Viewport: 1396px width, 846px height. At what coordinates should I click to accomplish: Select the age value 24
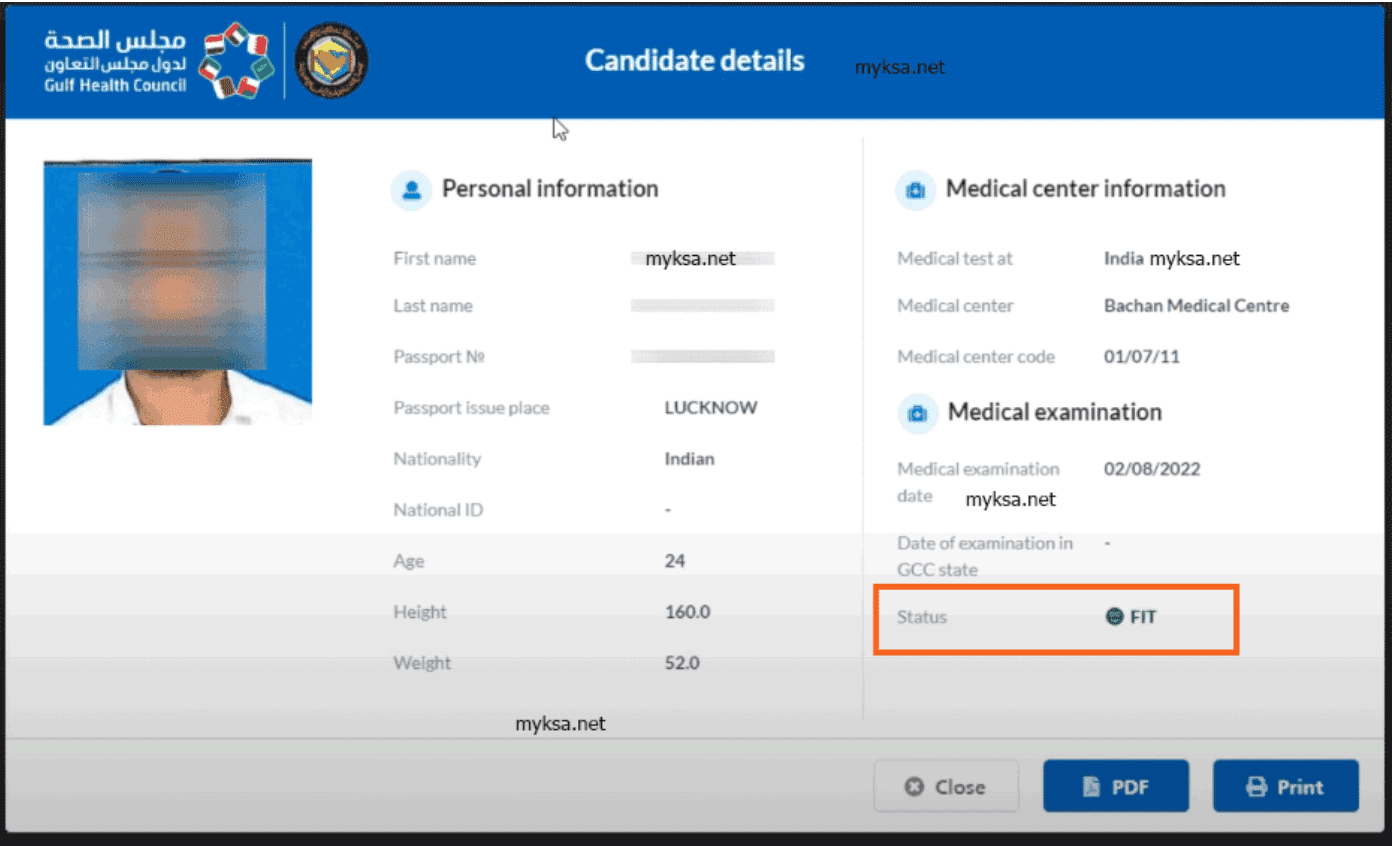click(x=675, y=561)
